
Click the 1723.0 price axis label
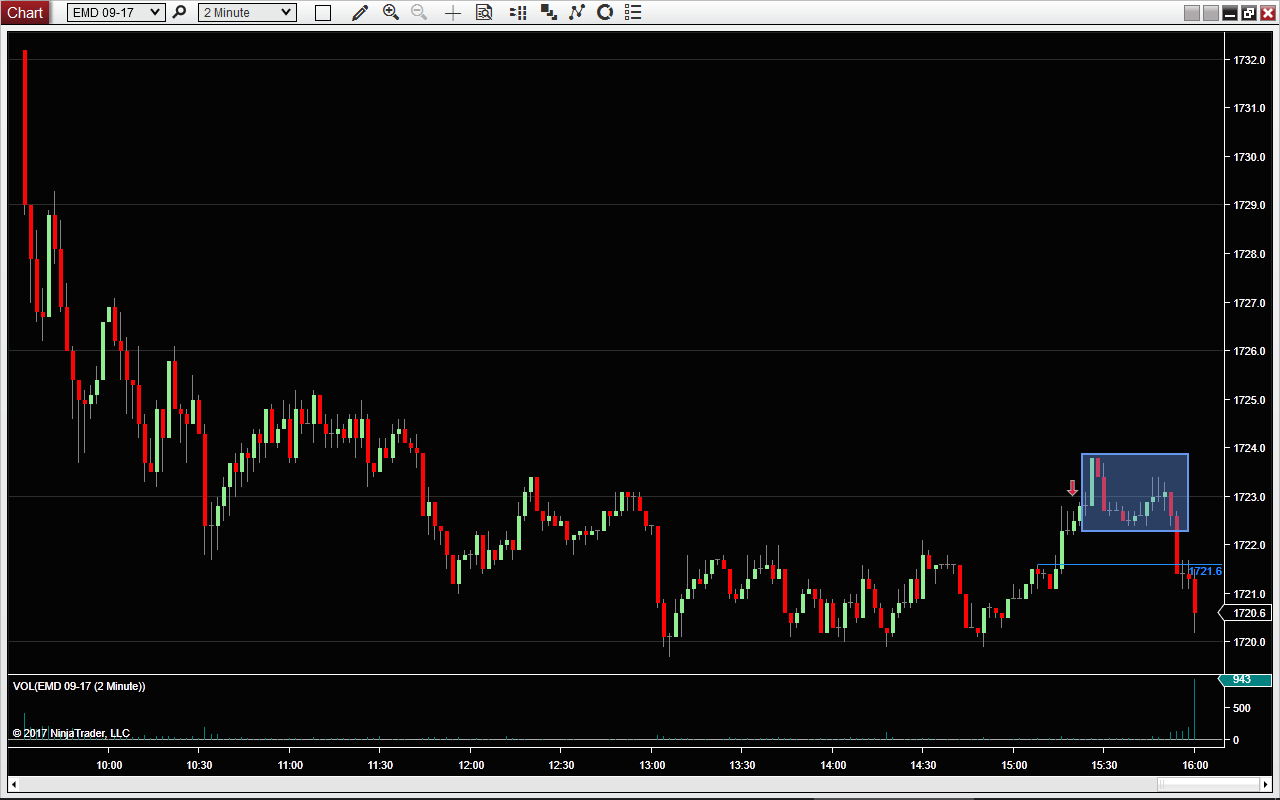coord(1250,497)
